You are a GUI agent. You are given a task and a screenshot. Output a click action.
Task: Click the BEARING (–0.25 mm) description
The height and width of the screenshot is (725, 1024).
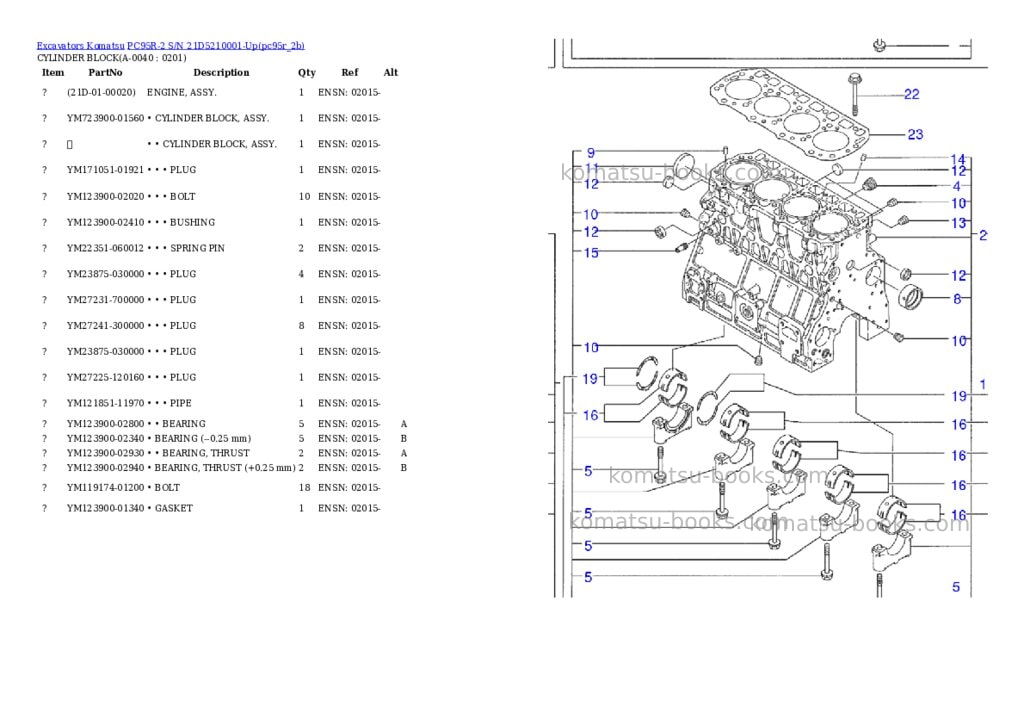(x=202, y=439)
